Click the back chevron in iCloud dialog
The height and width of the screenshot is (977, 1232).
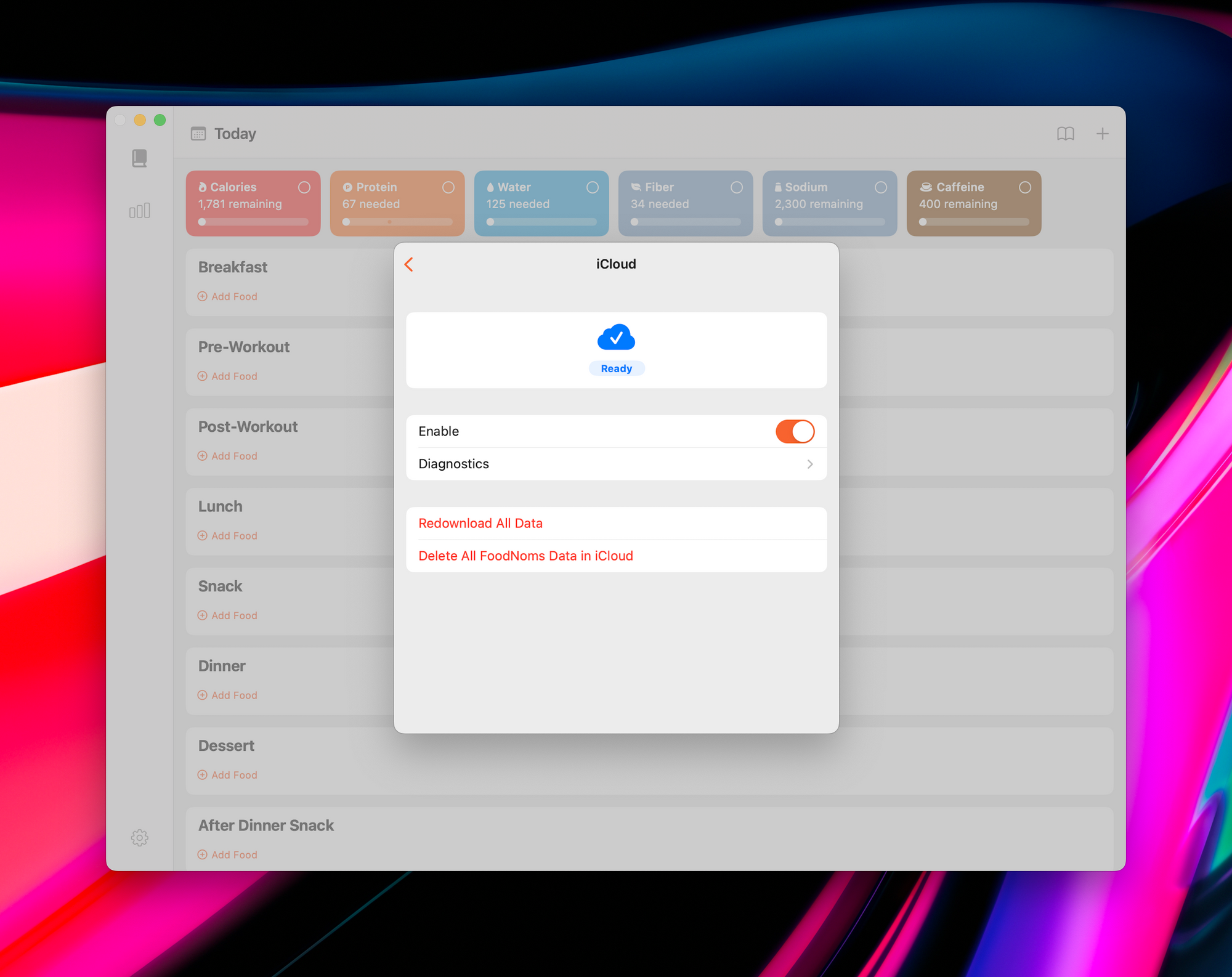tap(409, 264)
